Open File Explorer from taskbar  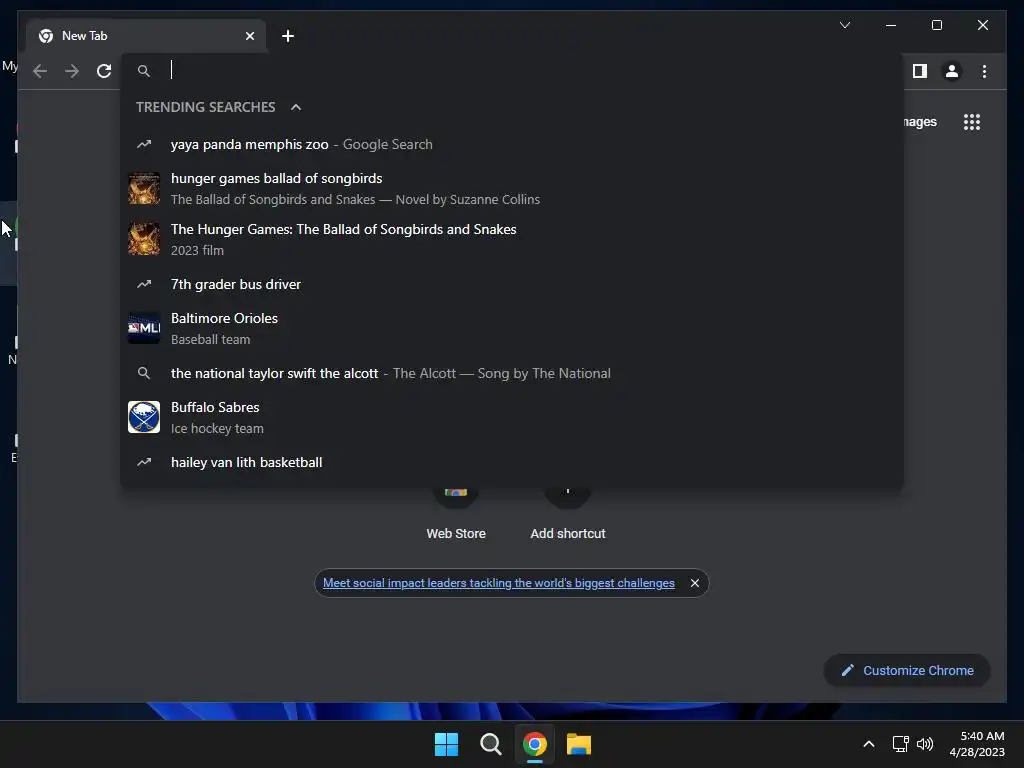[579, 744]
